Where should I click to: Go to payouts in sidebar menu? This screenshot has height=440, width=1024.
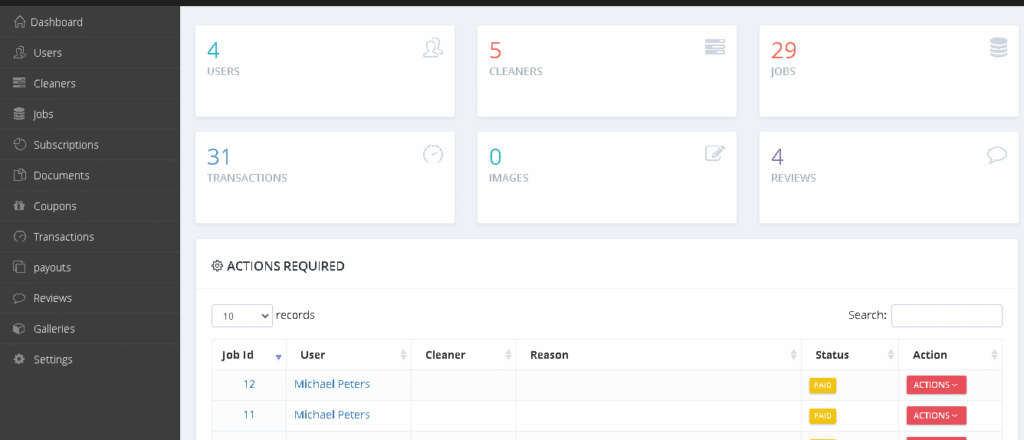(x=52, y=268)
